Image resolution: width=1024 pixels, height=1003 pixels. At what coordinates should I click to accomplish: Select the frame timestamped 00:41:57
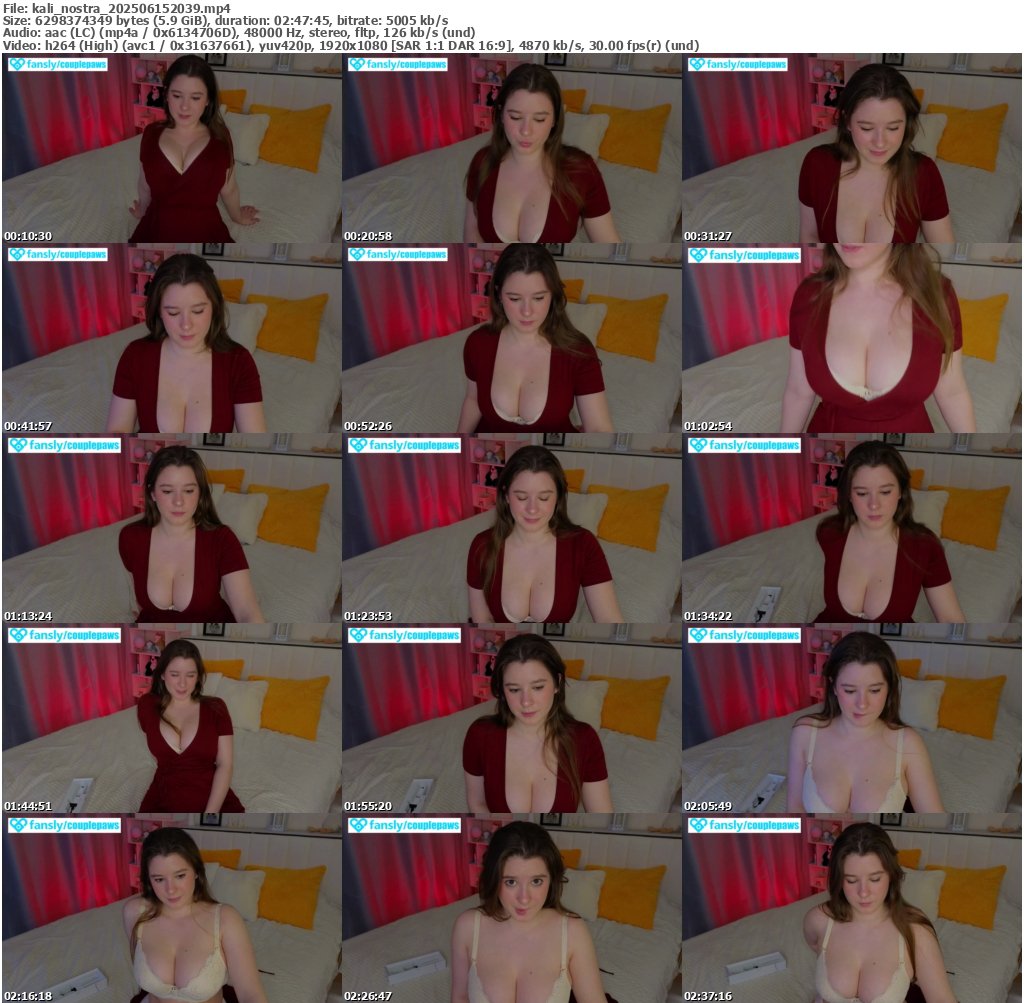tap(171, 338)
